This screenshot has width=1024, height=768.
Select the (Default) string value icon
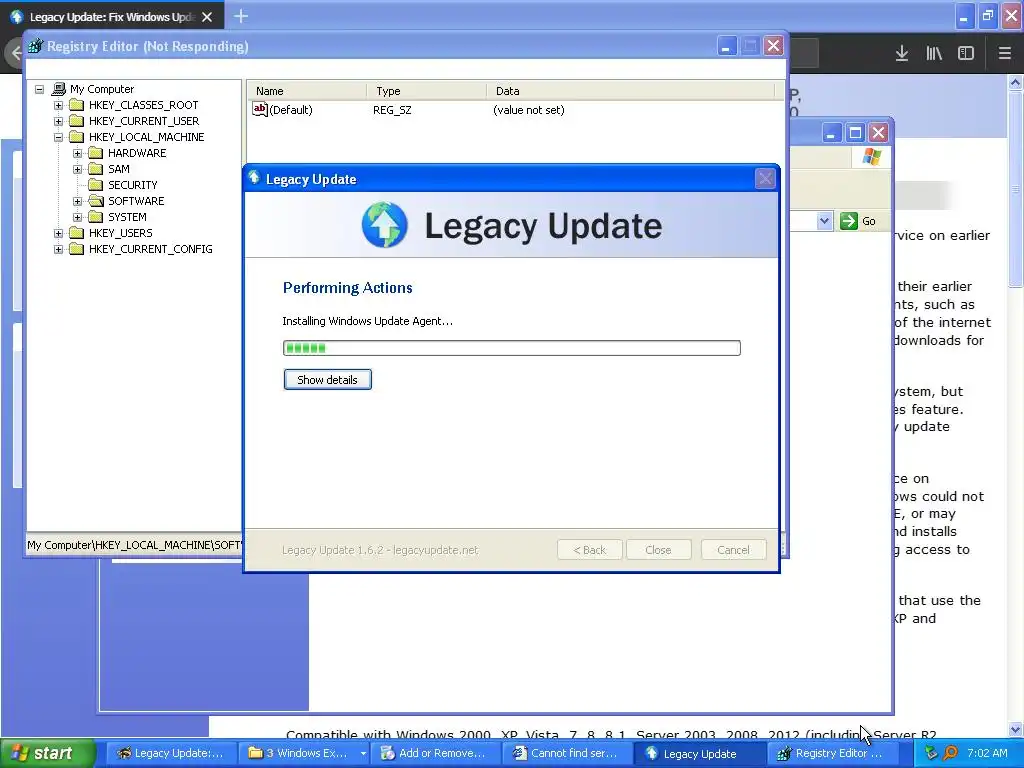click(x=260, y=109)
